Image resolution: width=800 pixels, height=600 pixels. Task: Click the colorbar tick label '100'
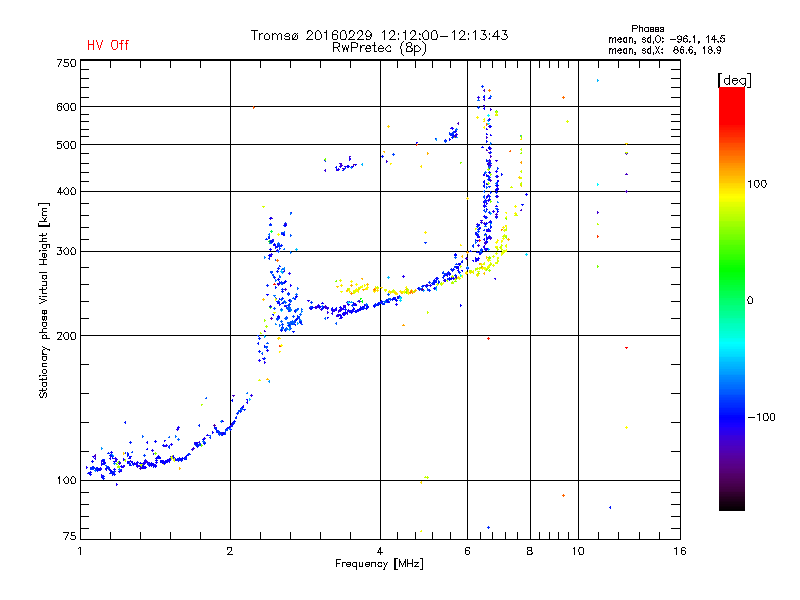click(x=757, y=184)
